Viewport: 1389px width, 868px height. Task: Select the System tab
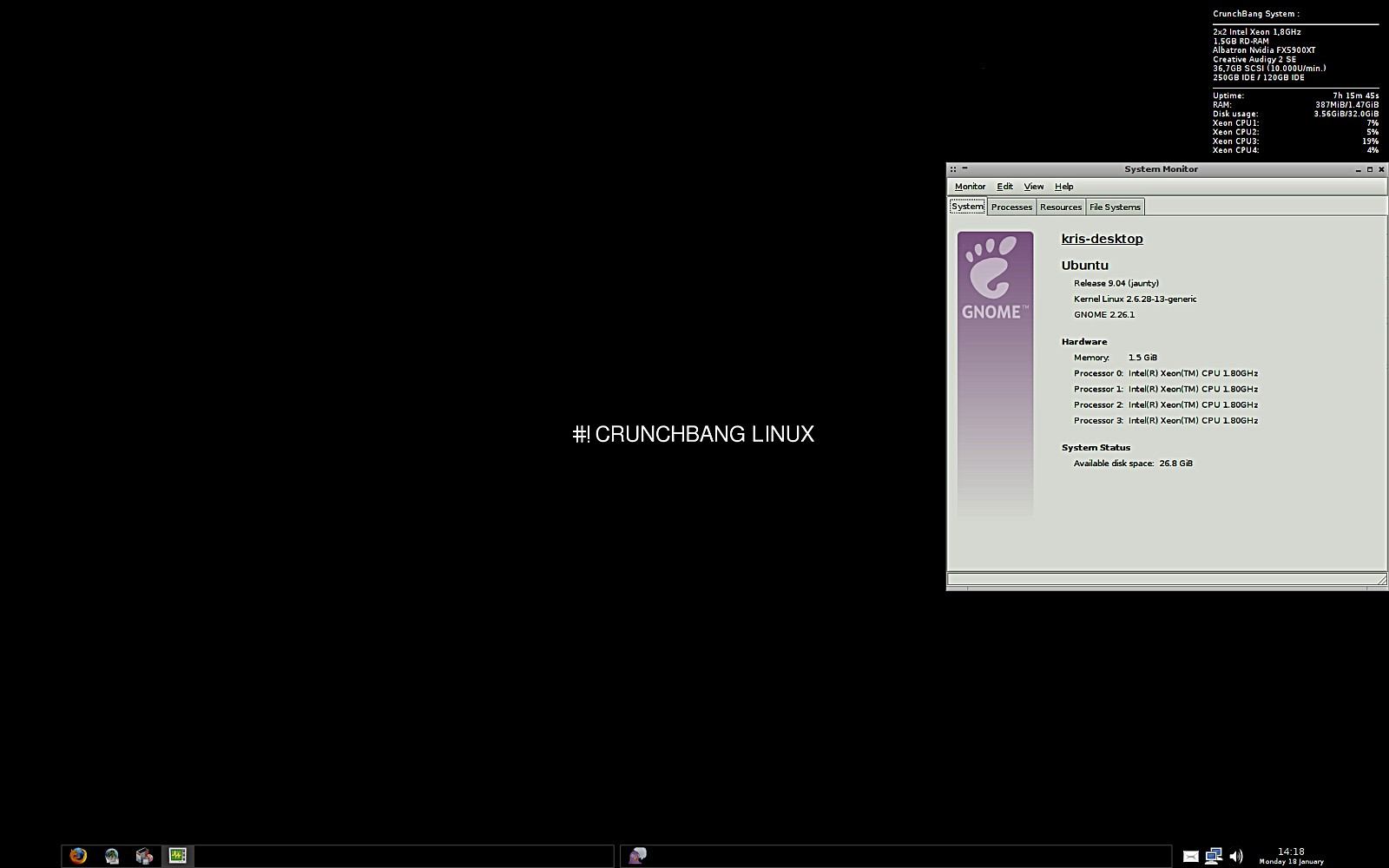pyautogui.click(x=967, y=207)
